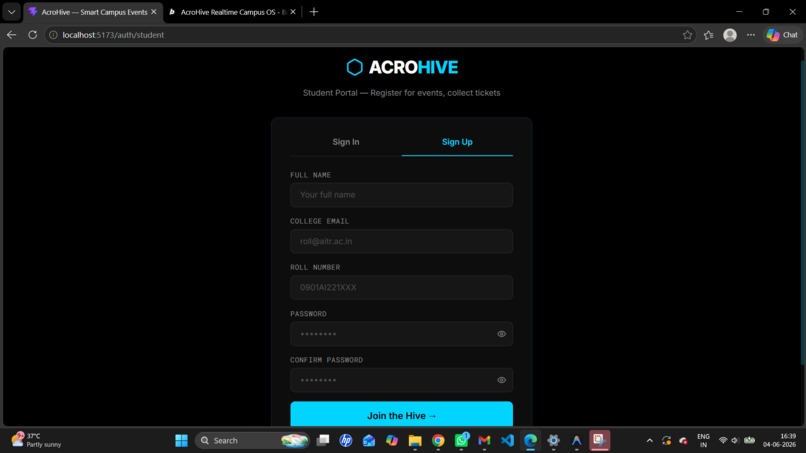This screenshot has width=806, height=453.
Task: Open the browser tab actions dropdown
Action: point(11,12)
